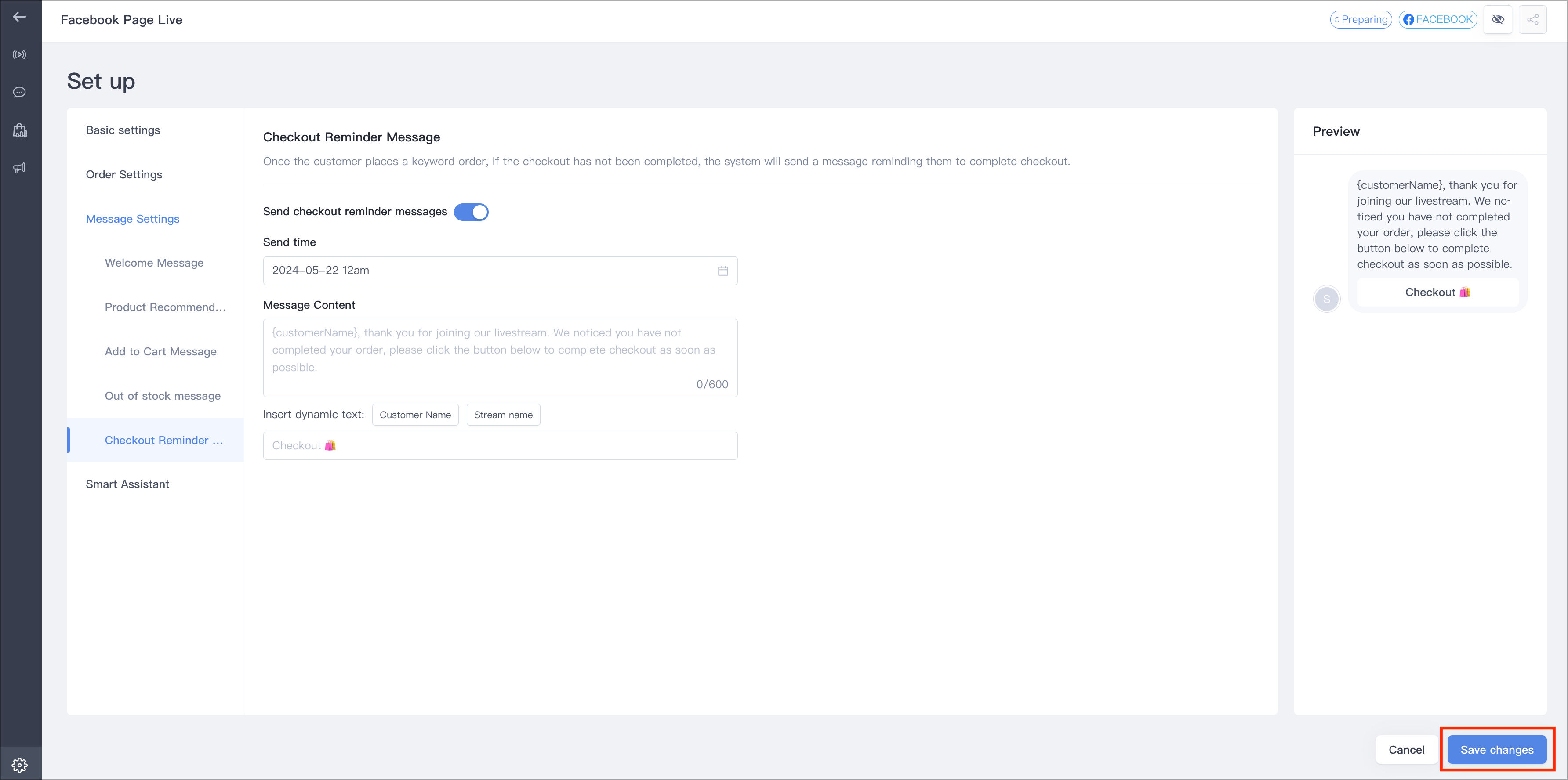Image resolution: width=1568 pixels, height=780 pixels.
Task: Open the Send time date picker field
Action: pos(500,271)
